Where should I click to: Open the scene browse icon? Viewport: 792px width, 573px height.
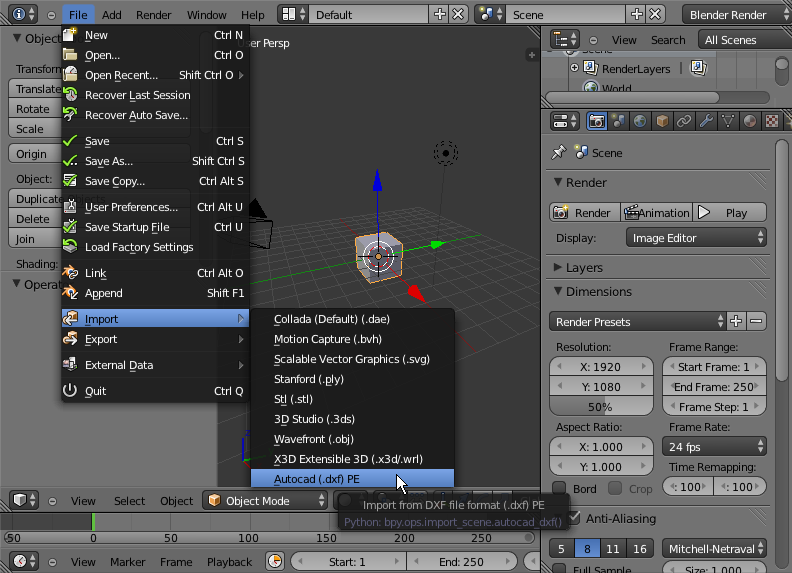[x=490, y=15]
